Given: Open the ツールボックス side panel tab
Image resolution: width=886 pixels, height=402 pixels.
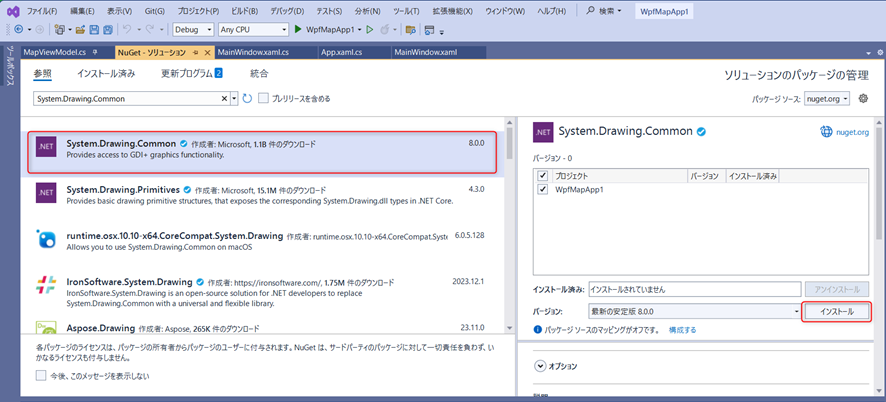Looking at the screenshot, I should (10, 67).
